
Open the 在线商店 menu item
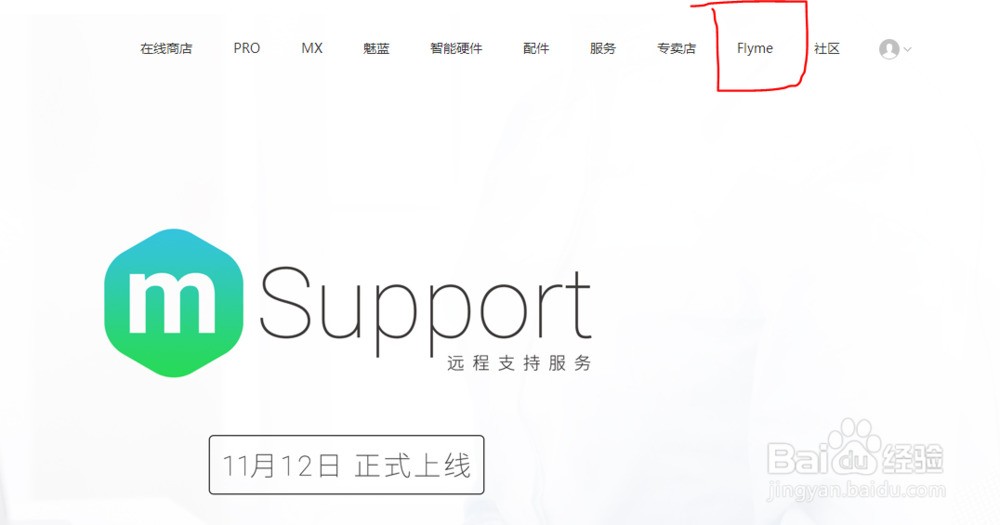pyautogui.click(x=166, y=48)
